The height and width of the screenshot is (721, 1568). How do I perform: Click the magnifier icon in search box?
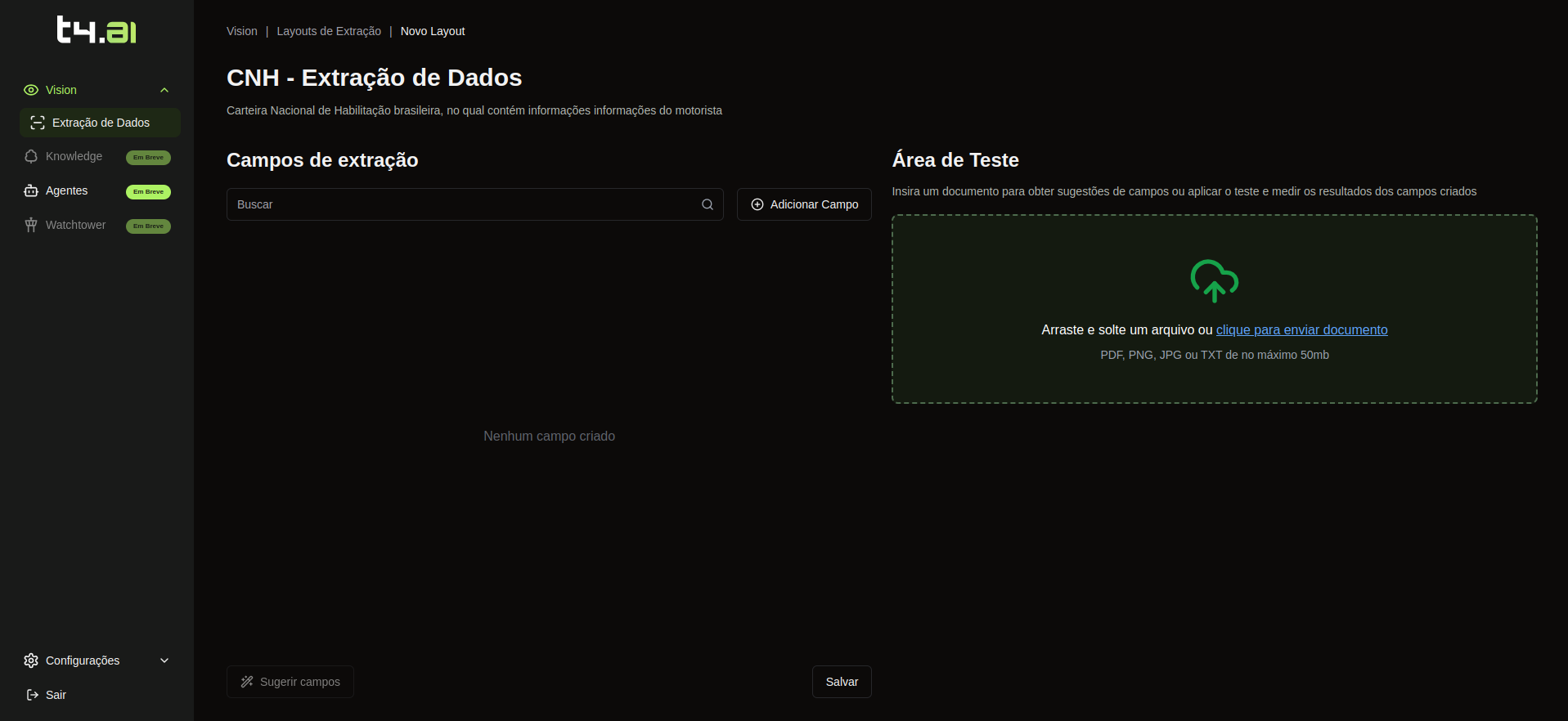click(x=708, y=204)
